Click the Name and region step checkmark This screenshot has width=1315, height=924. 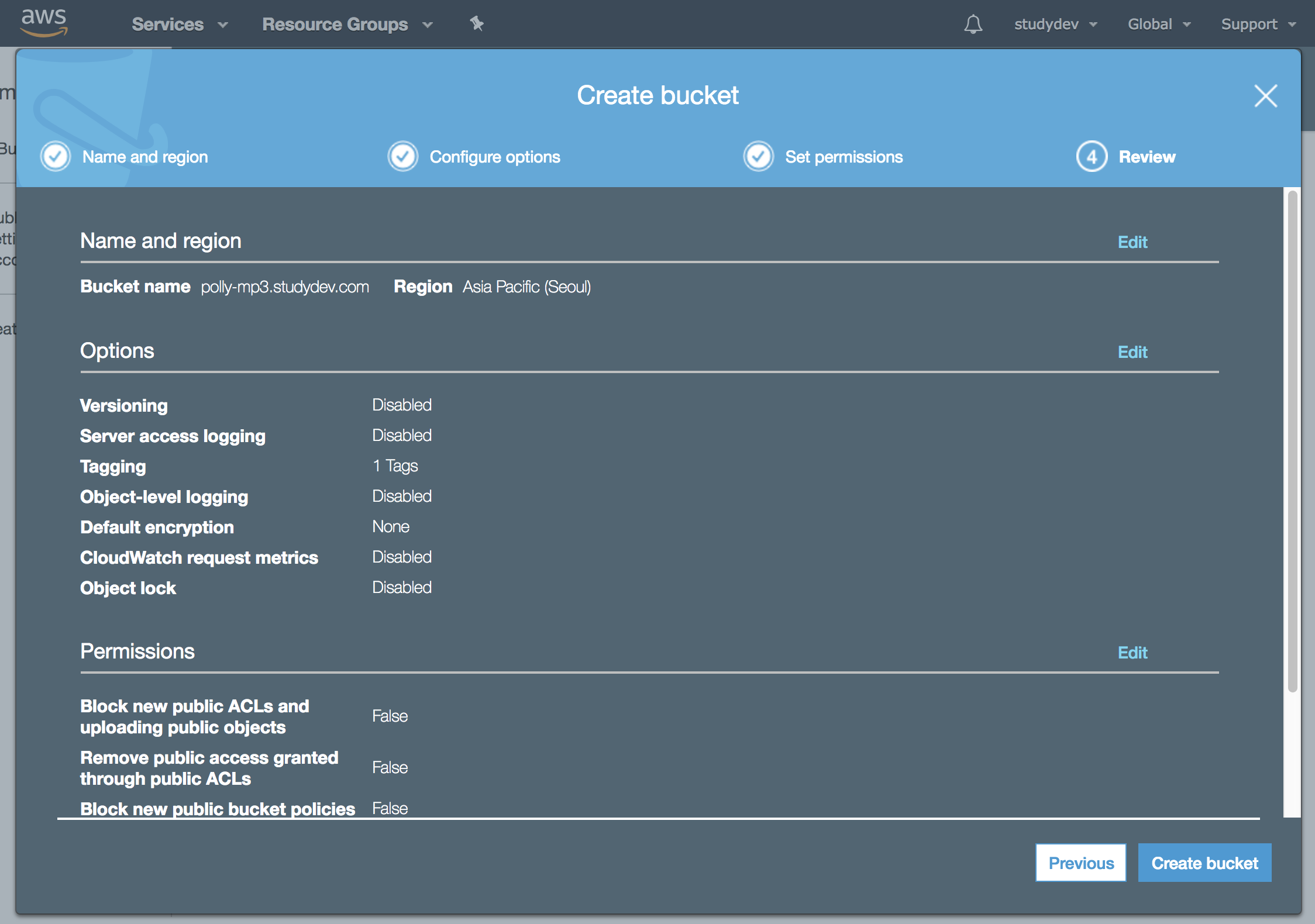pos(56,157)
